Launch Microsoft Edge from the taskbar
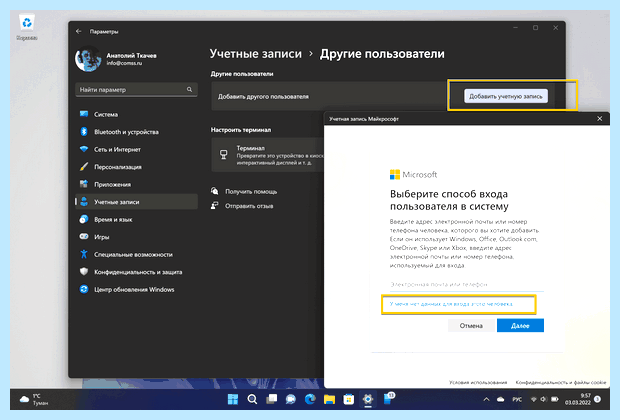Image resolution: width=620 pixels, height=420 pixels. (x=310, y=399)
